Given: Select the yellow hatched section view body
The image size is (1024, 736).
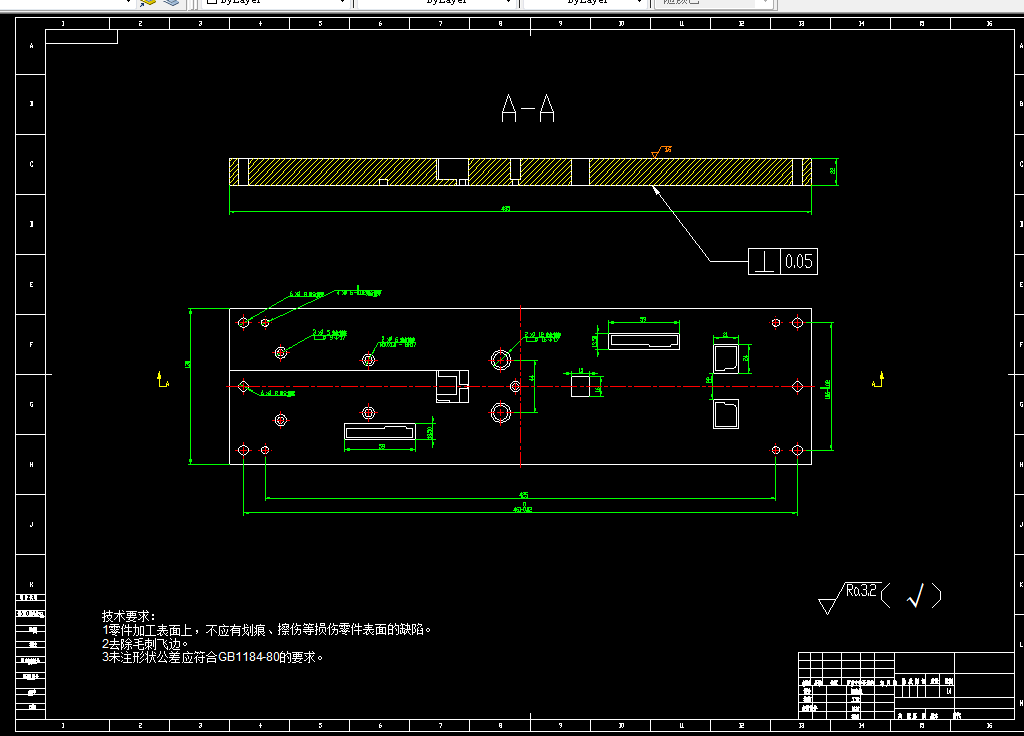Looking at the screenshot, I should 520,172.
